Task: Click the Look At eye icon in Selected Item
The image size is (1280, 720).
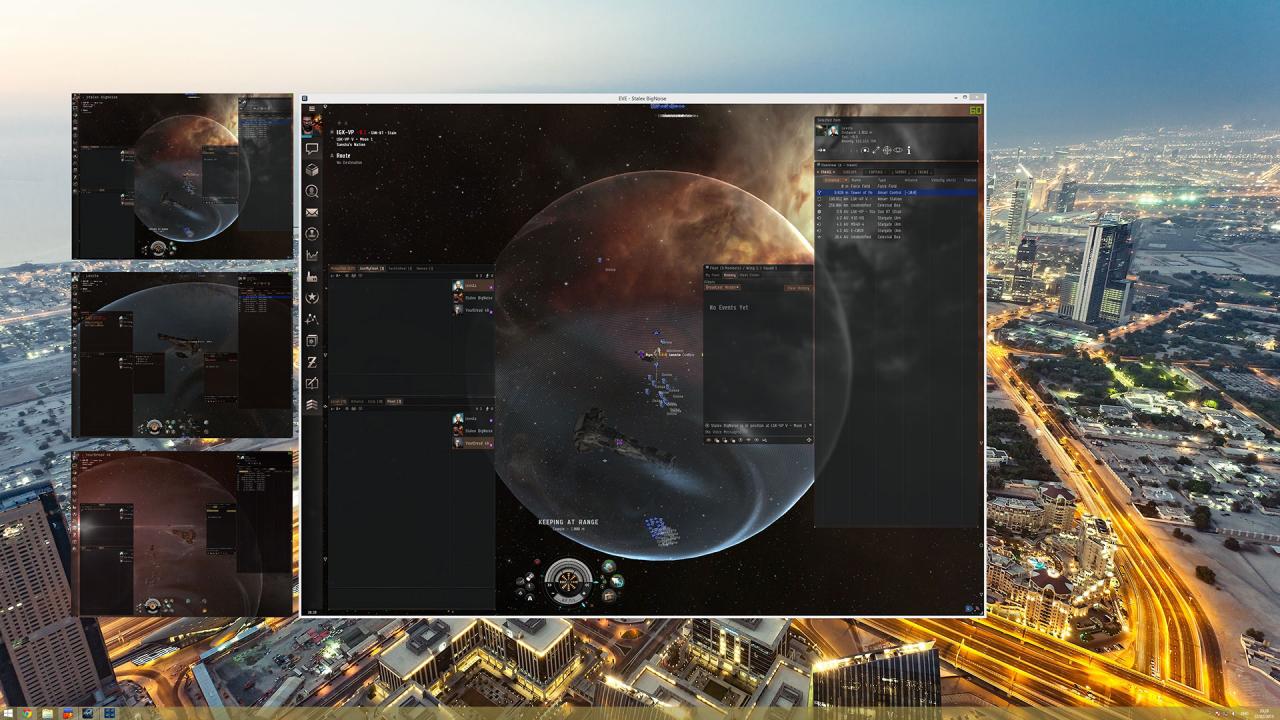Action: pyautogui.click(x=898, y=150)
